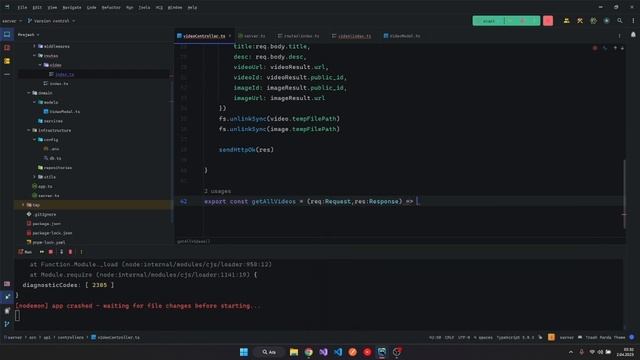The height and width of the screenshot is (360, 640).
Task: Switch to video\index.ts editor tab
Action: click(x=351, y=36)
